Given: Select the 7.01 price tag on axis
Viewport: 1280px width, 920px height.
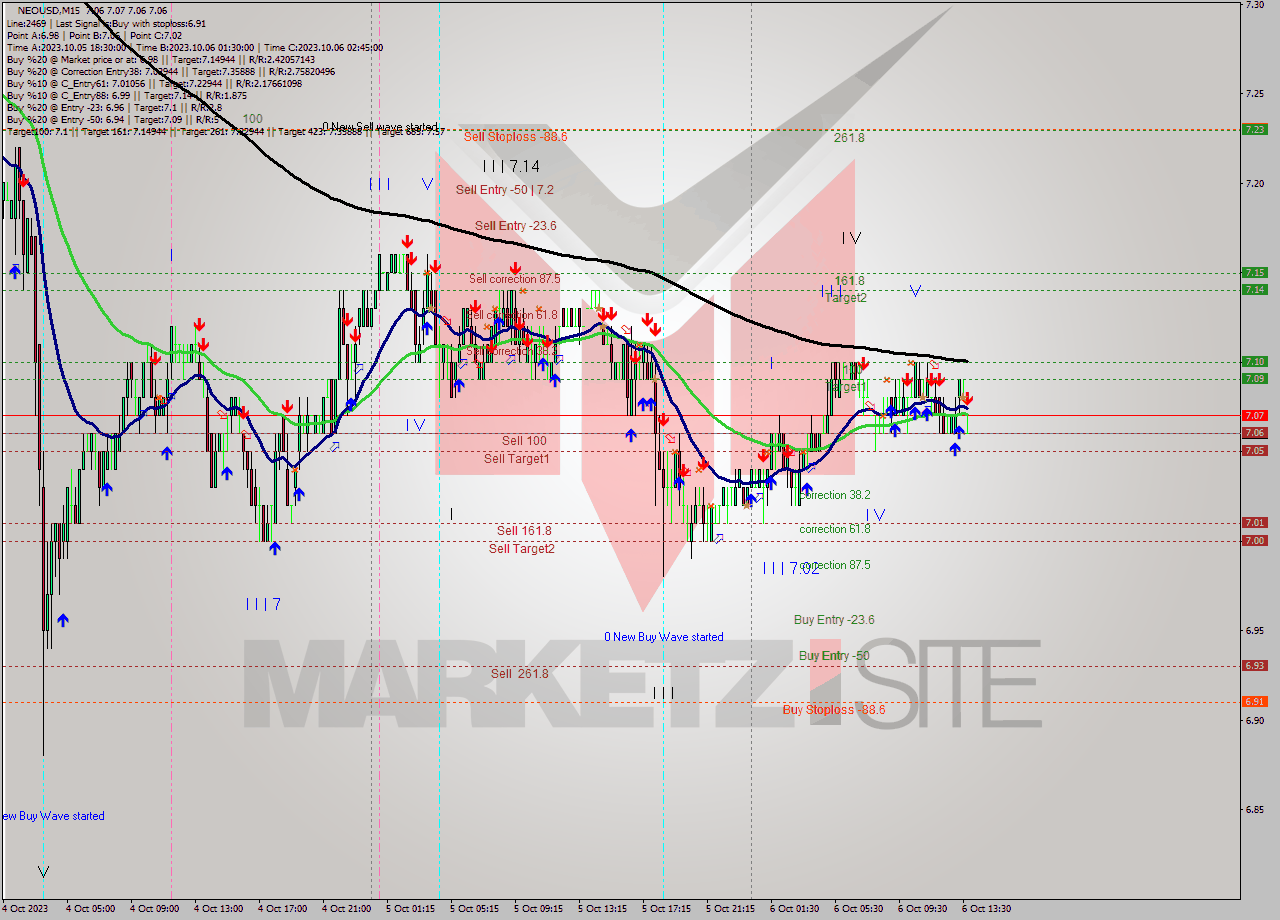Looking at the screenshot, I should click(1254, 523).
